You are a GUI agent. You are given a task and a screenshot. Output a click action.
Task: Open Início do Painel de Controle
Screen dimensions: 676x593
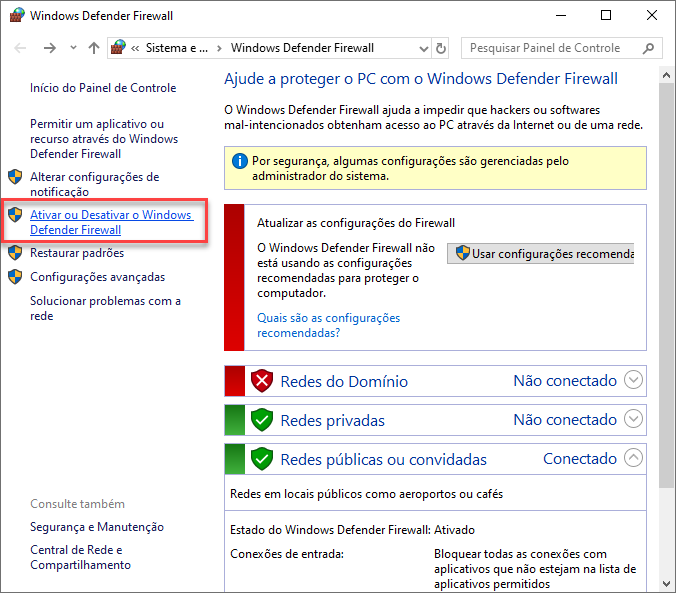pyautogui.click(x=103, y=88)
